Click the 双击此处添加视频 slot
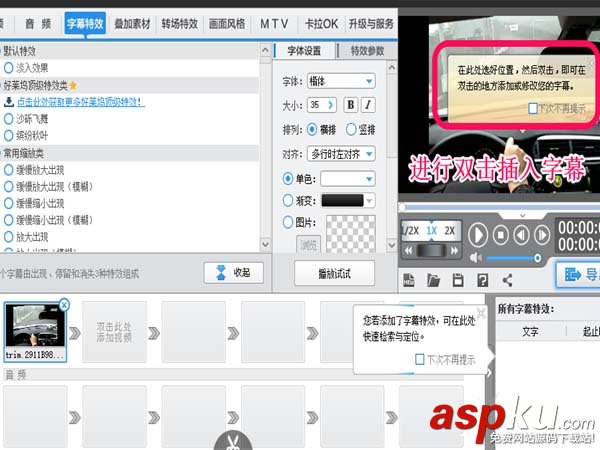600x450 pixels. coord(114,332)
